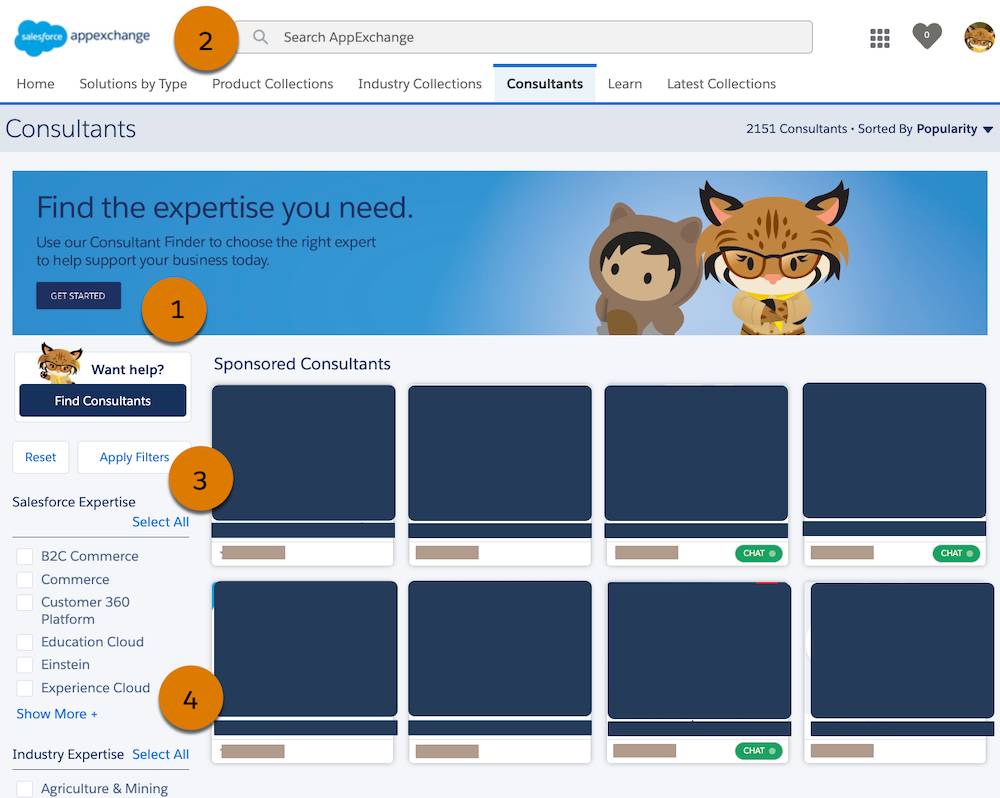Click the Salesforce AppExchange logo
Viewport: 1000px width, 798px height.
tap(82, 38)
